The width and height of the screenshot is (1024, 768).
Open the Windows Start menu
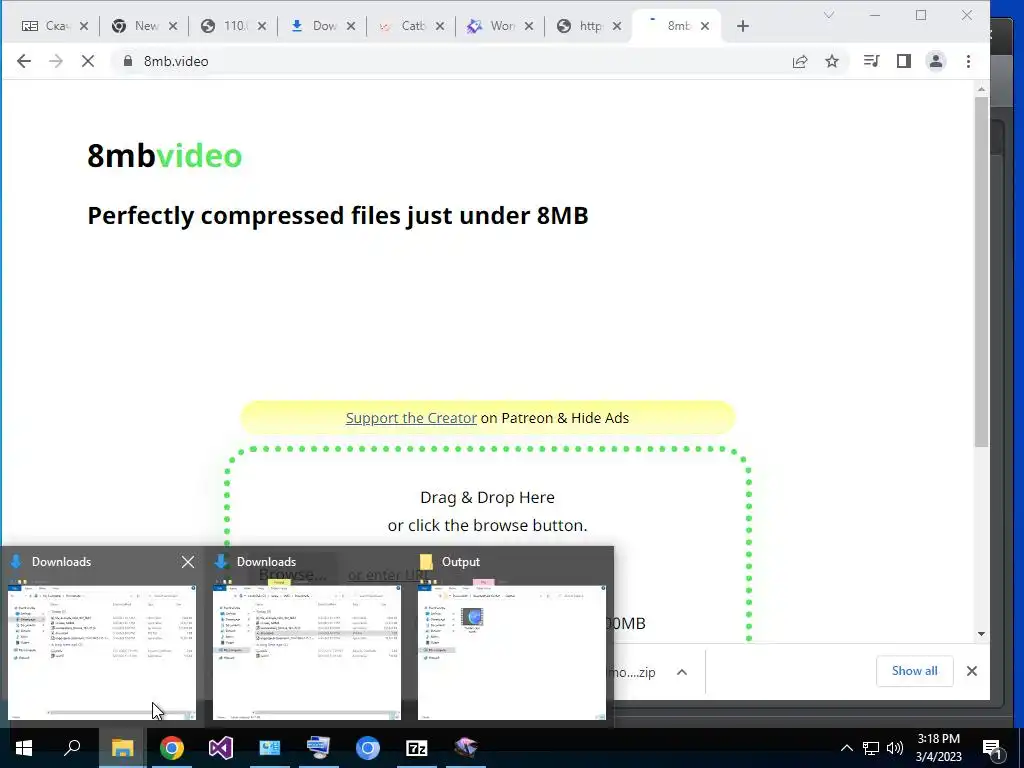24,748
